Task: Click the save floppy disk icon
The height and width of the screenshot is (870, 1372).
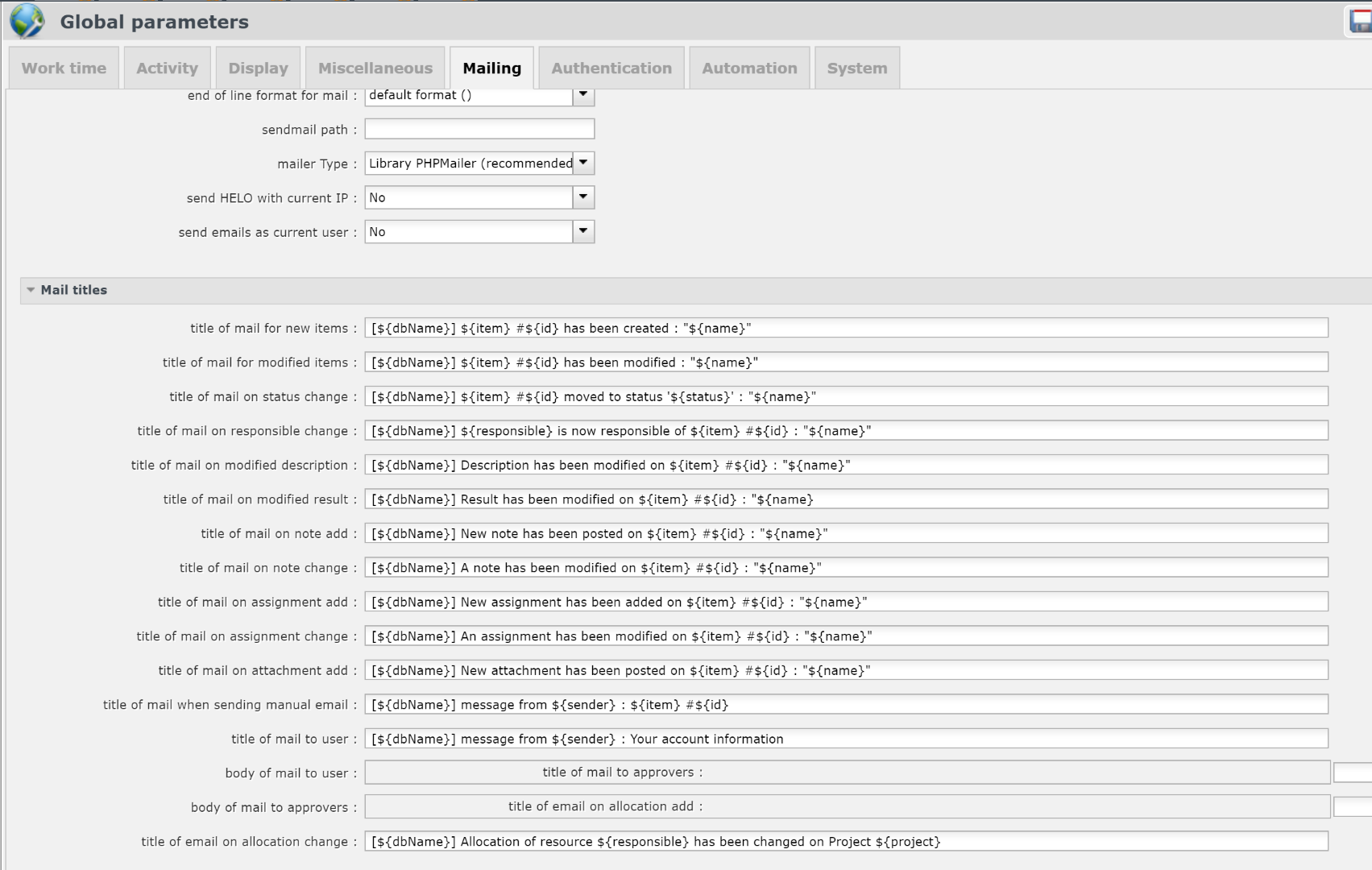Action: pyautogui.click(x=1361, y=21)
